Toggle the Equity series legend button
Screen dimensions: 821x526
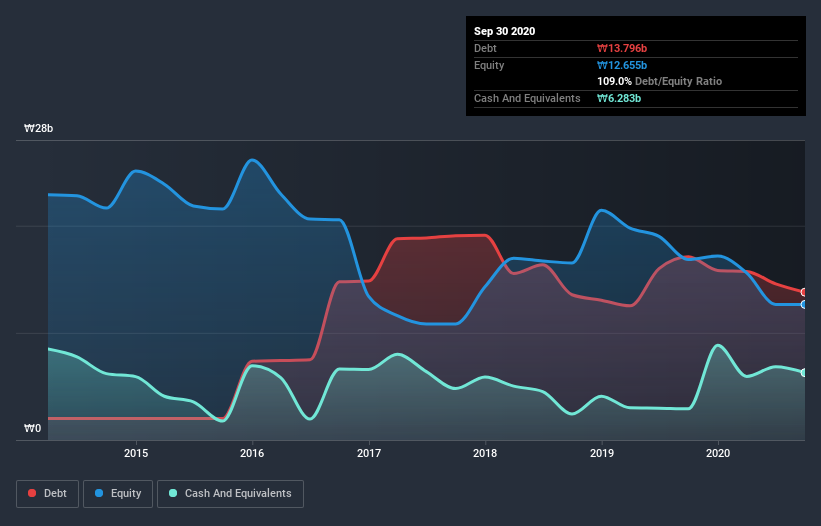pyautogui.click(x=118, y=494)
